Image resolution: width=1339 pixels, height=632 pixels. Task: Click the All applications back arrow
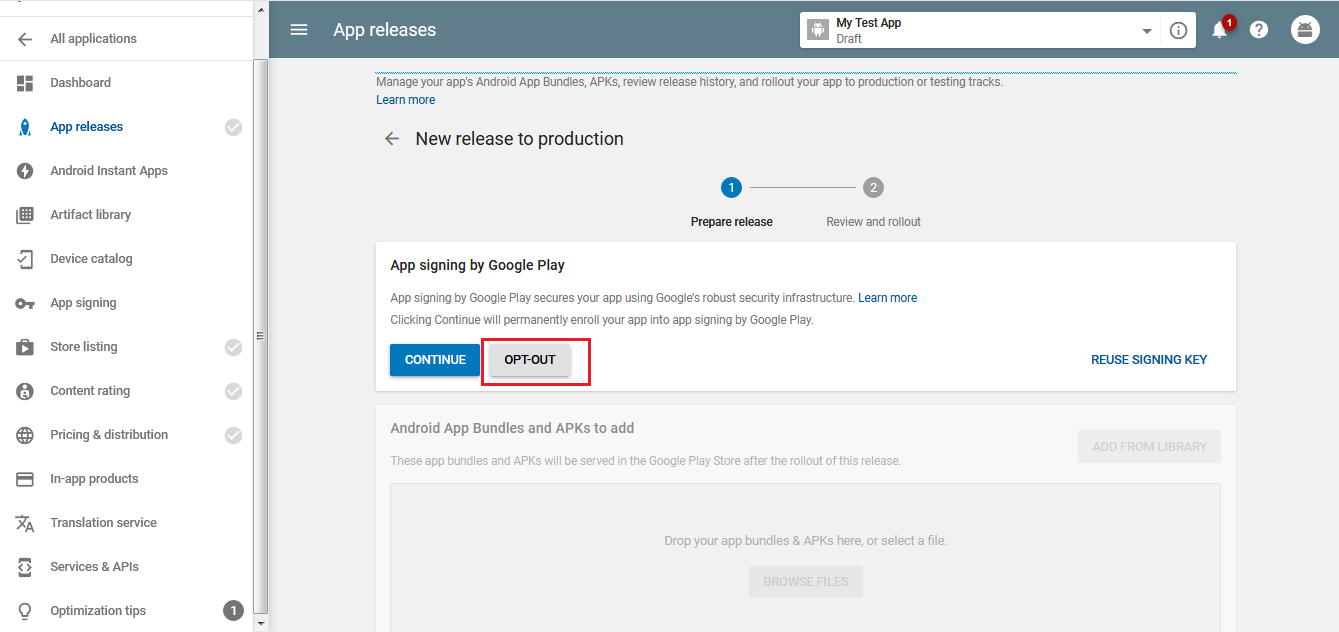(25, 39)
